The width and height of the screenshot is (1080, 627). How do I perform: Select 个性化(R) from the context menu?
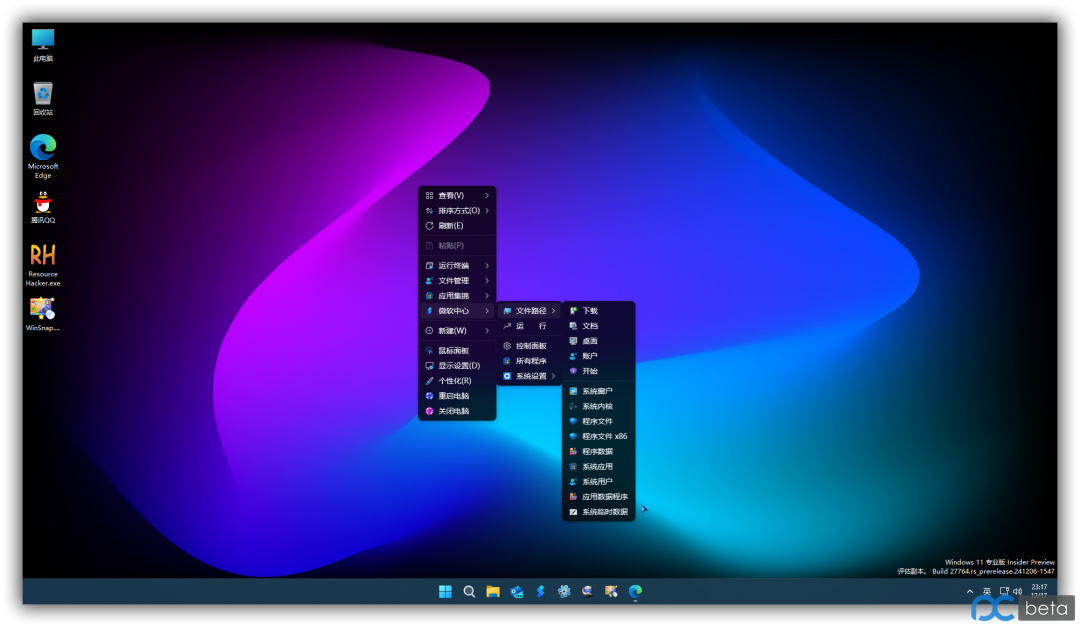tap(455, 381)
